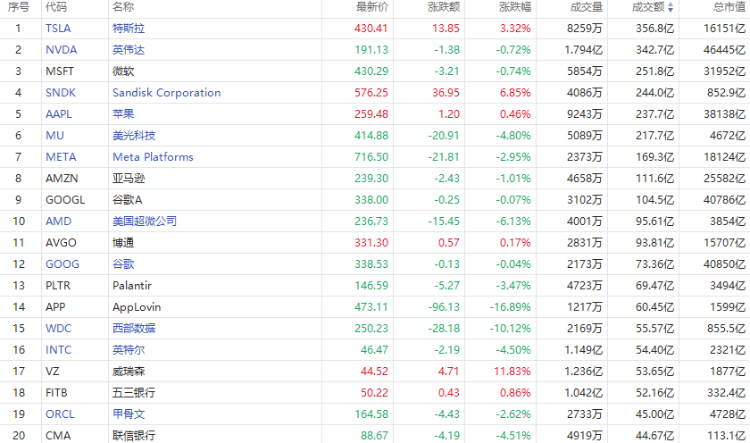Open the INTC ticker link
The width and height of the screenshot is (750, 443).
pos(58,350)
